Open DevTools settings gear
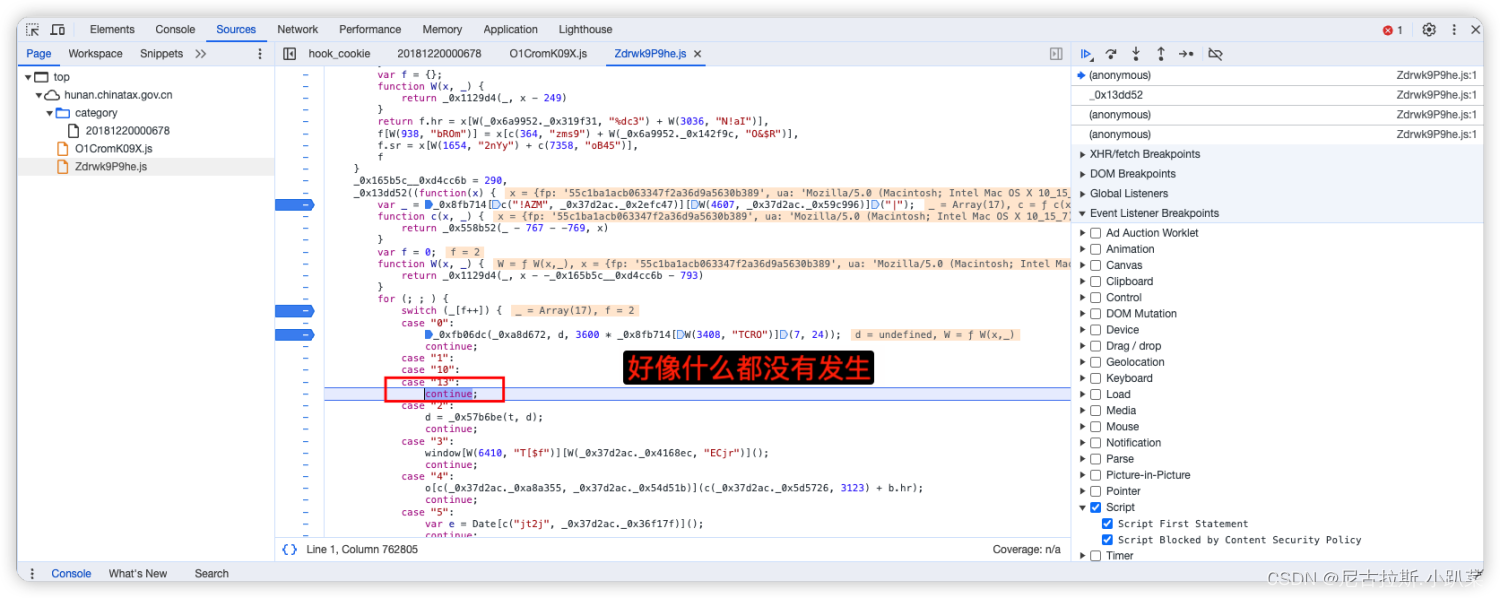The image size is (1500, 598). [x=1429, y=29]
